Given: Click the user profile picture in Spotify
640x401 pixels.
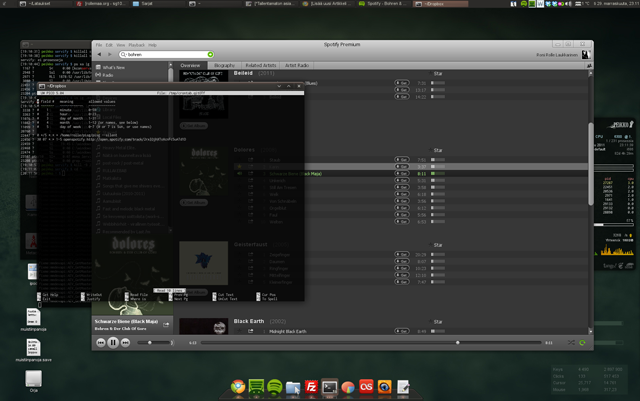Looking at the screenshot, I should click(x=586, y=54).
